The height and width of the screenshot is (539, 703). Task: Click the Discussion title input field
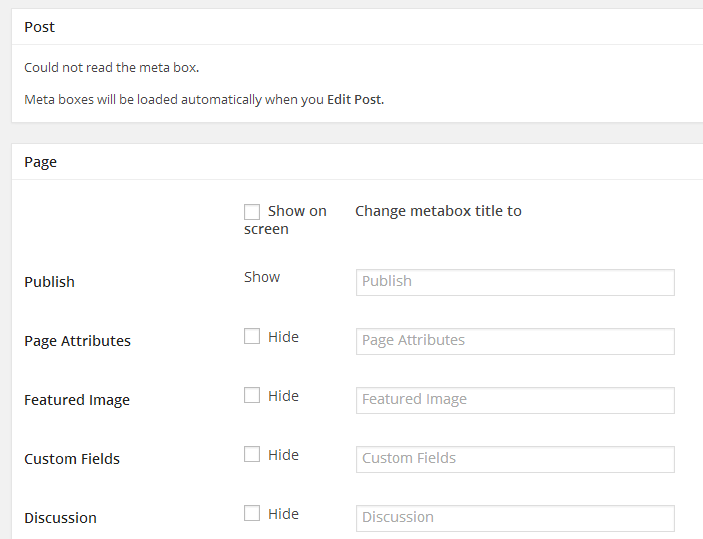click(x=515, y=518)
